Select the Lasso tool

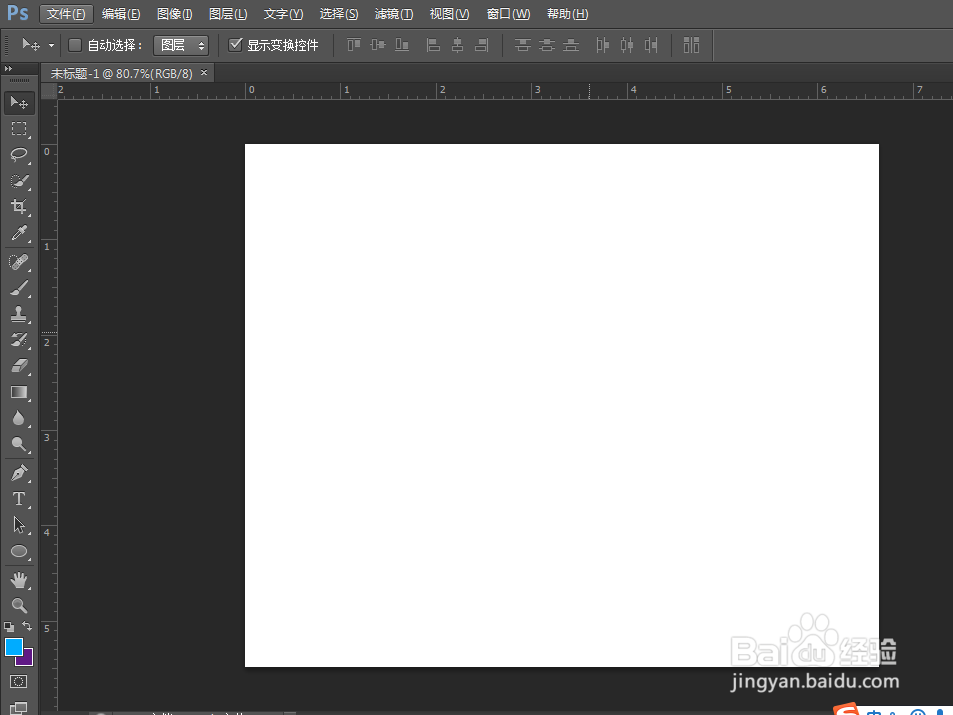pyautogui.click(x=19, y=154)
